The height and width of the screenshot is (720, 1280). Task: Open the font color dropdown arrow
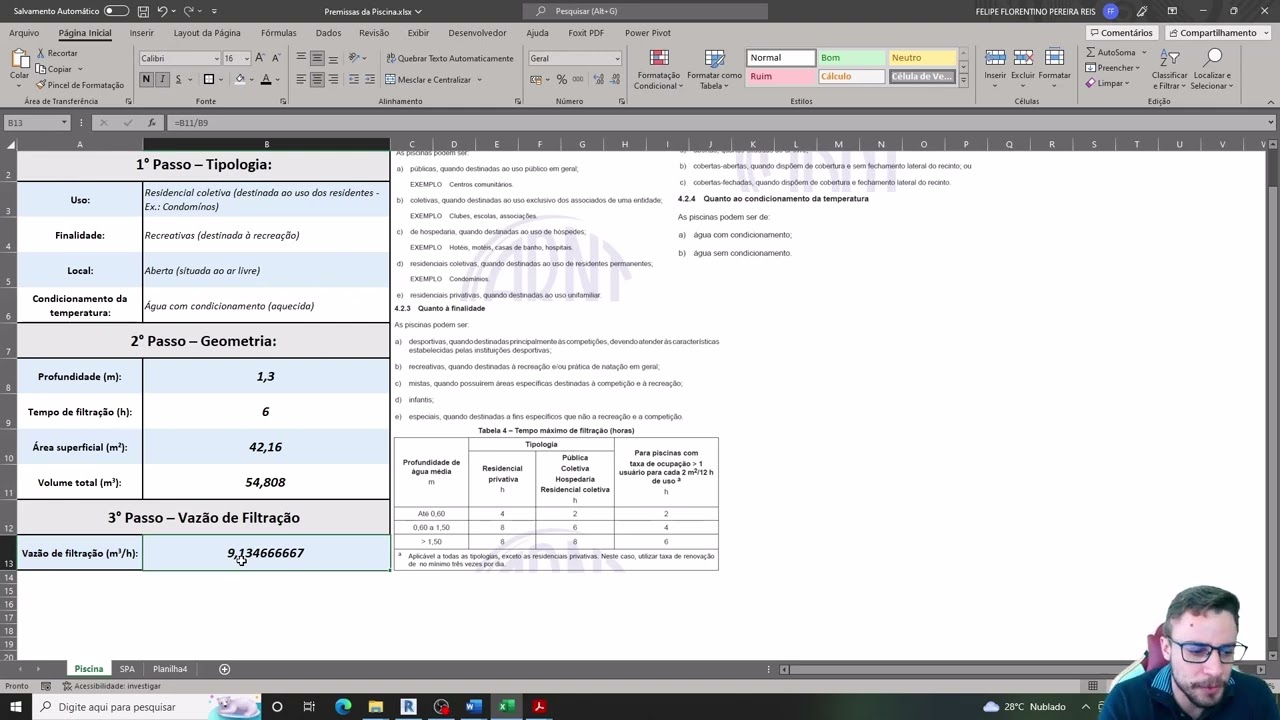(277, 80)
